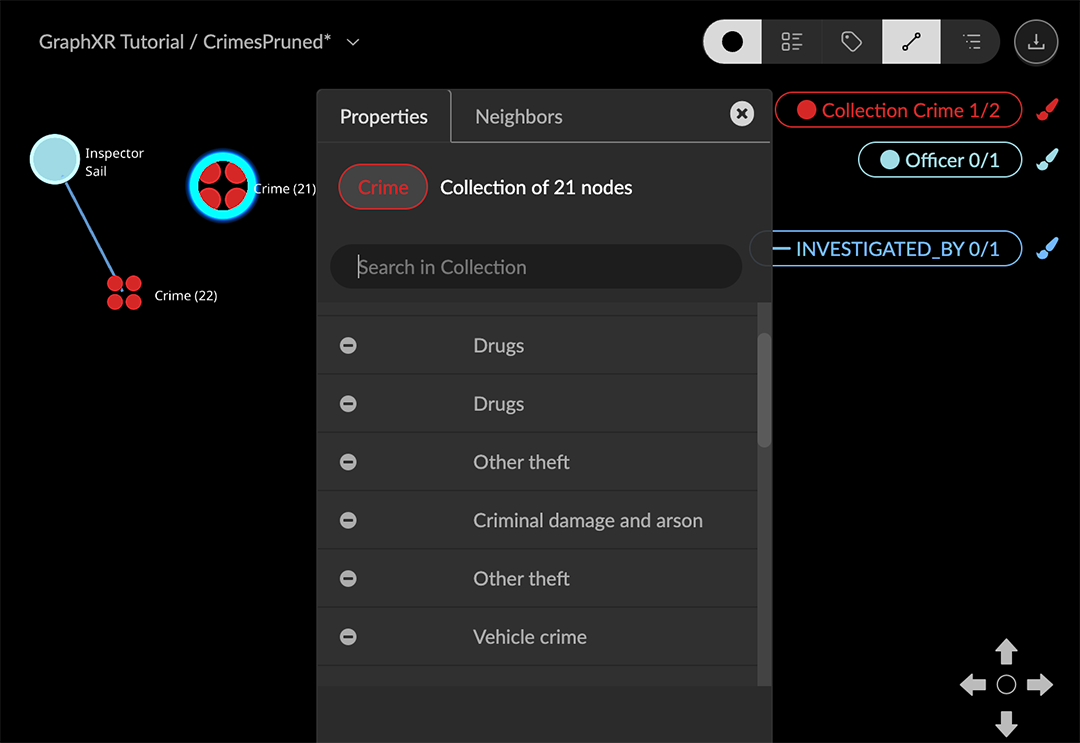Click the paintbrush icon beside Officer tag
1080x743 pixels.
(1047, 160)
